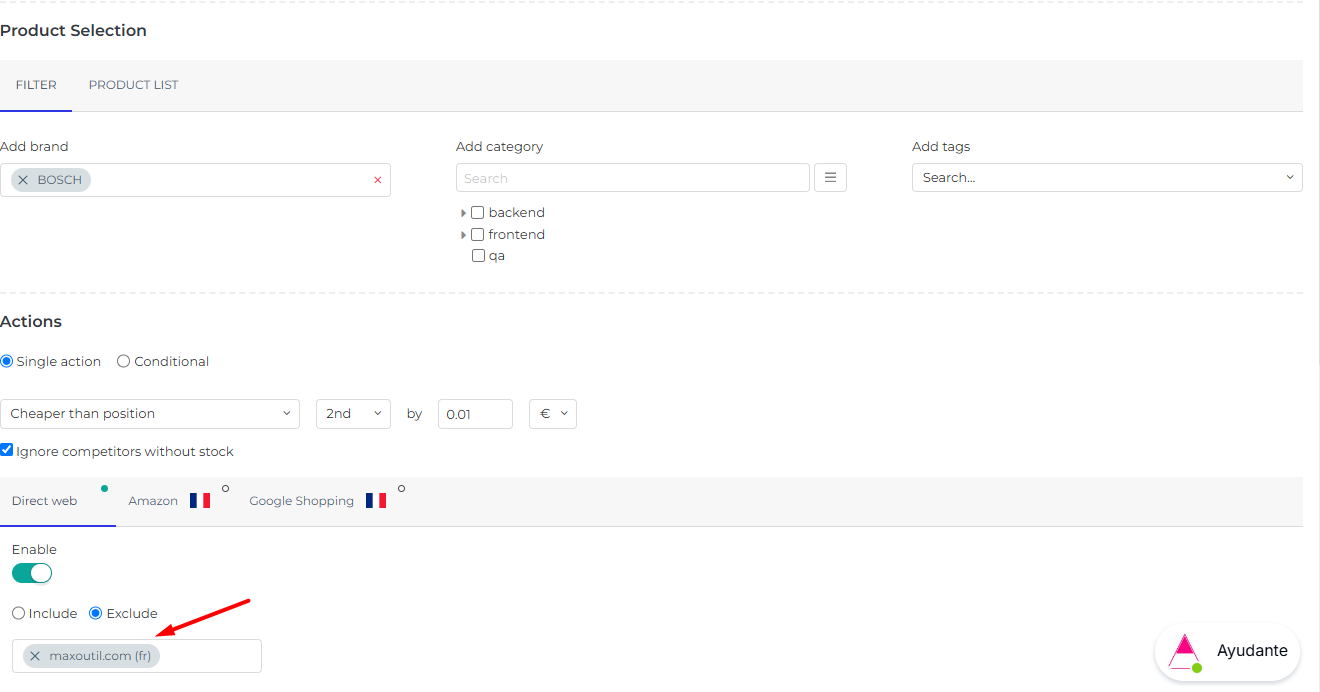Image resolution: width=1320 pixels, height=692 pixels.
Task: Toggle the Enable switch off
Action: (x=32, y=573)
